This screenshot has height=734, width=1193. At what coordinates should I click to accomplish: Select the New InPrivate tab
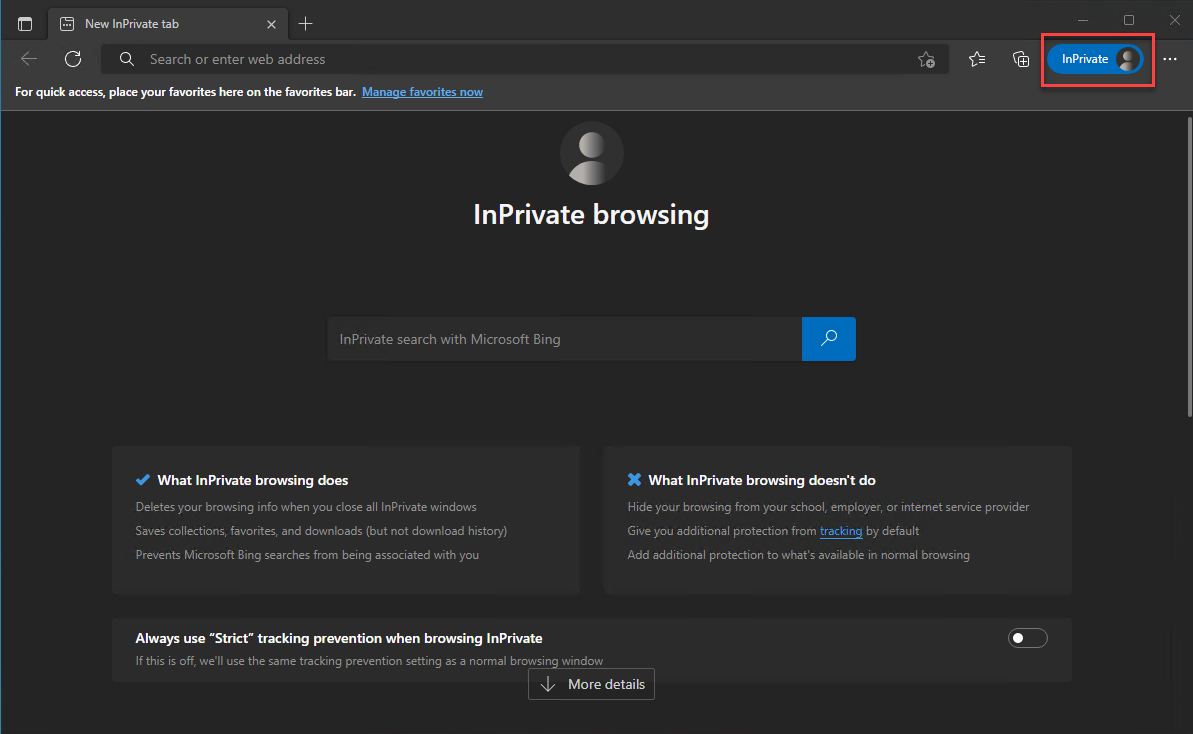click(168, 24)
